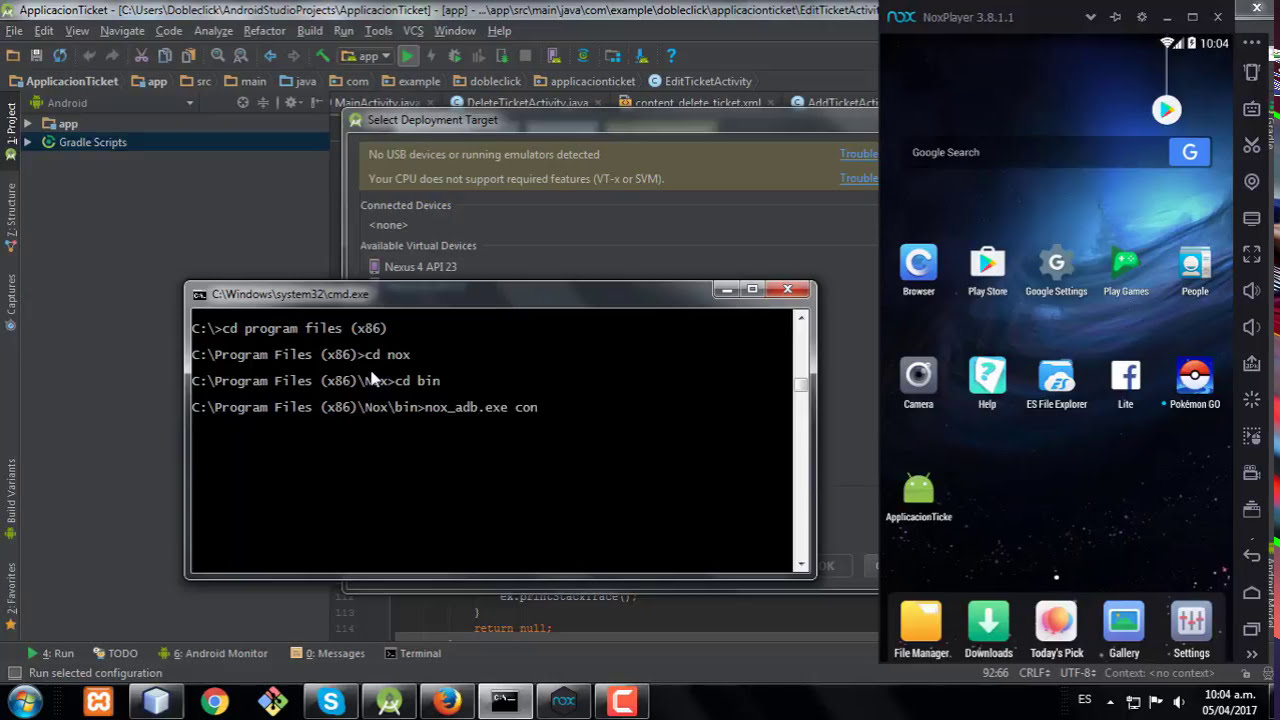Open Pokémon GO app in Nox
The image size is (1280, 720).
1194,384
